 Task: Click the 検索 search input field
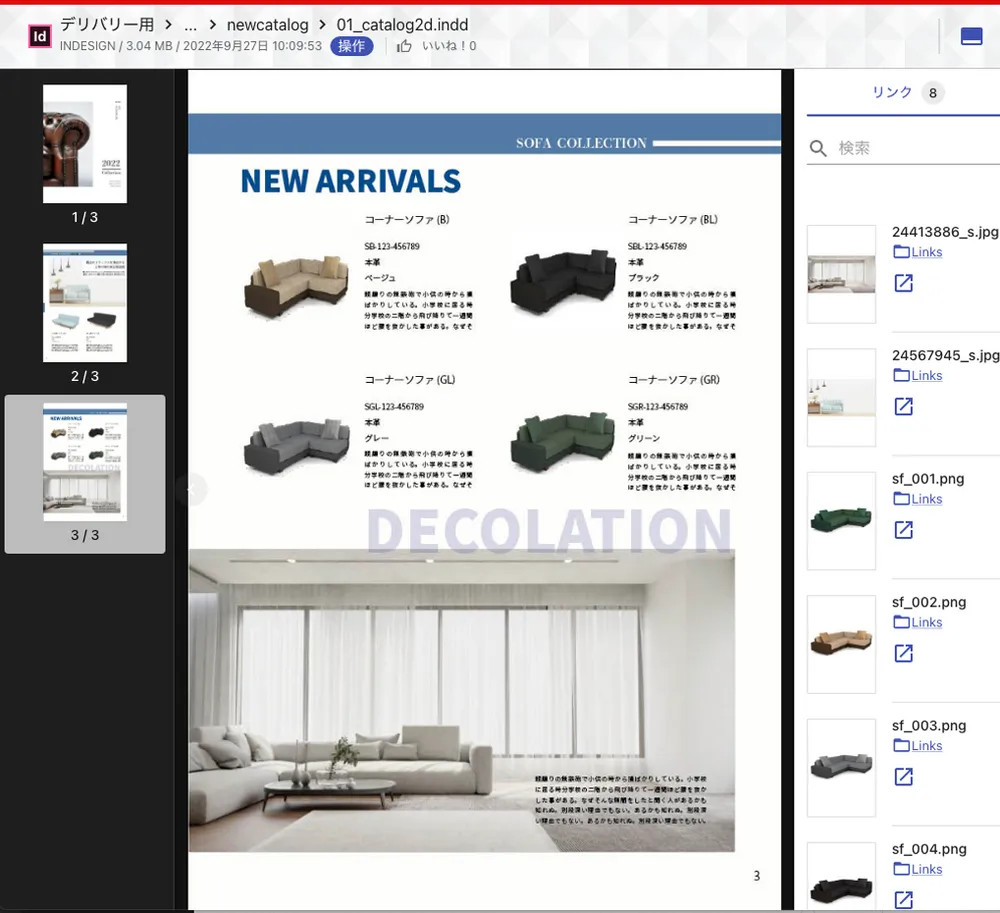pos(915,149)
